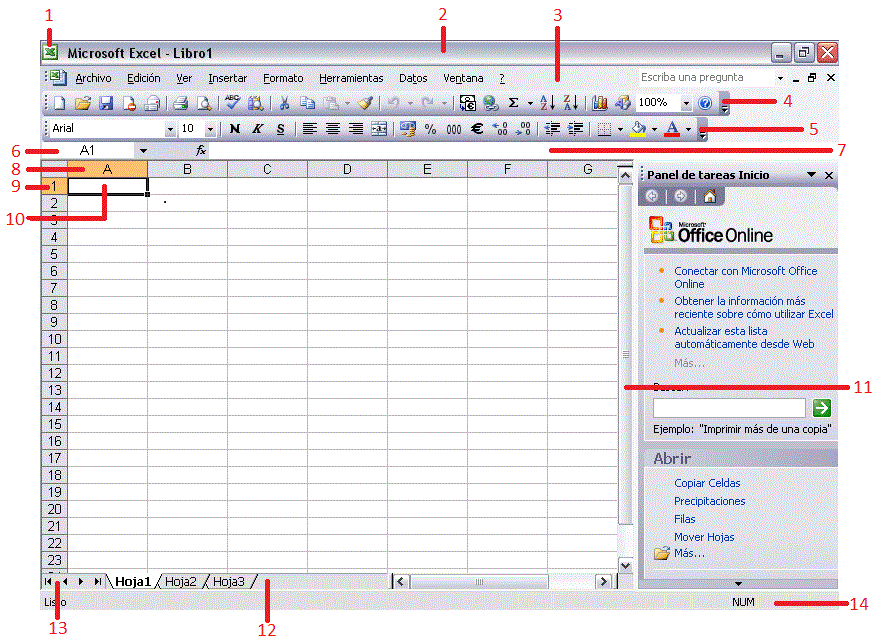Image resolution: width=878 pixels, height=642 pixels.
Task: Click Actualizar esta lista automáticamente link
Action: (x=744, y=338)
